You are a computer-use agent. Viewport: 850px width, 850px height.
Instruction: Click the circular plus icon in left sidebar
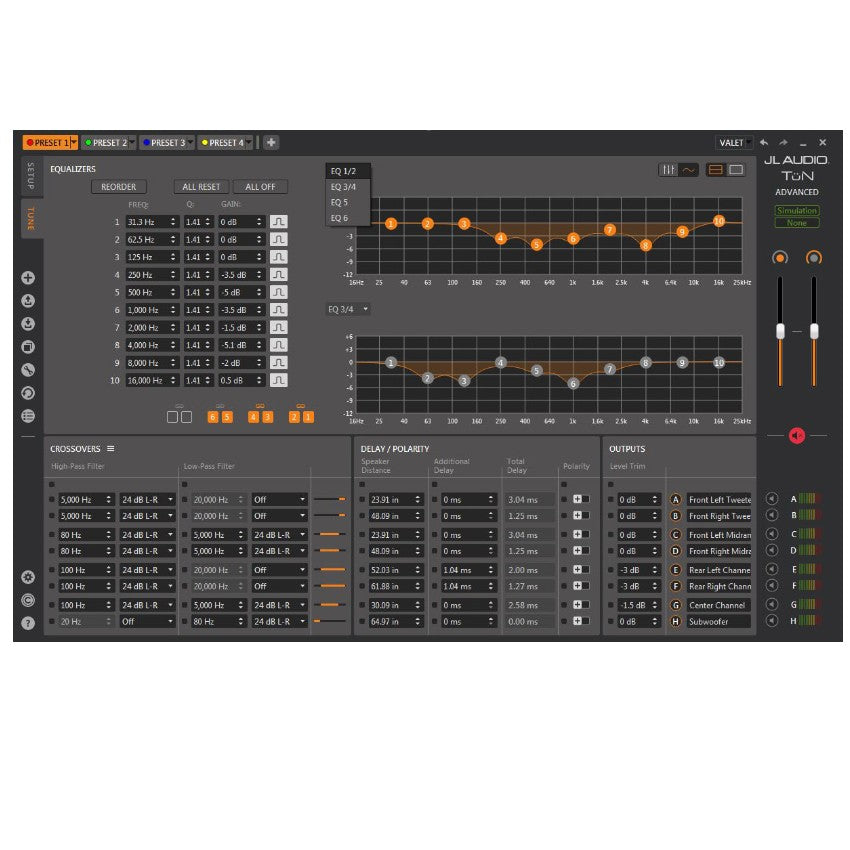click(x=28, y=278)
